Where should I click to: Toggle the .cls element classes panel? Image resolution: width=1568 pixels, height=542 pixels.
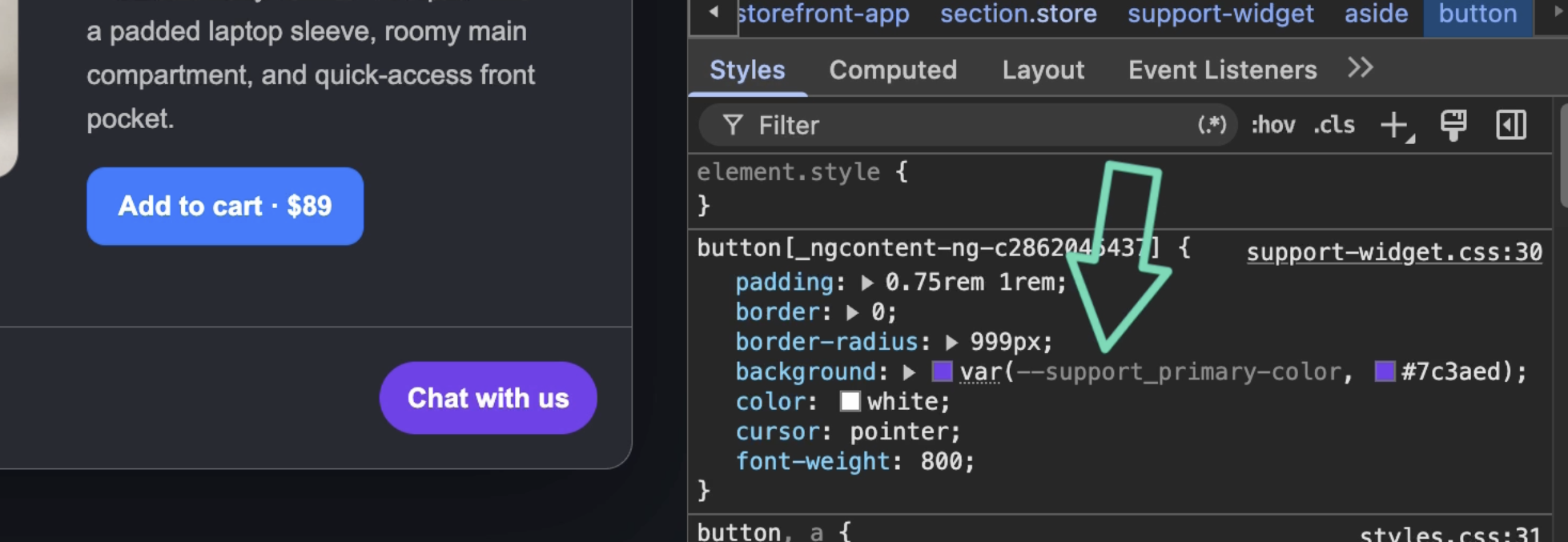pyautogui.click(x=1334, y=125)
